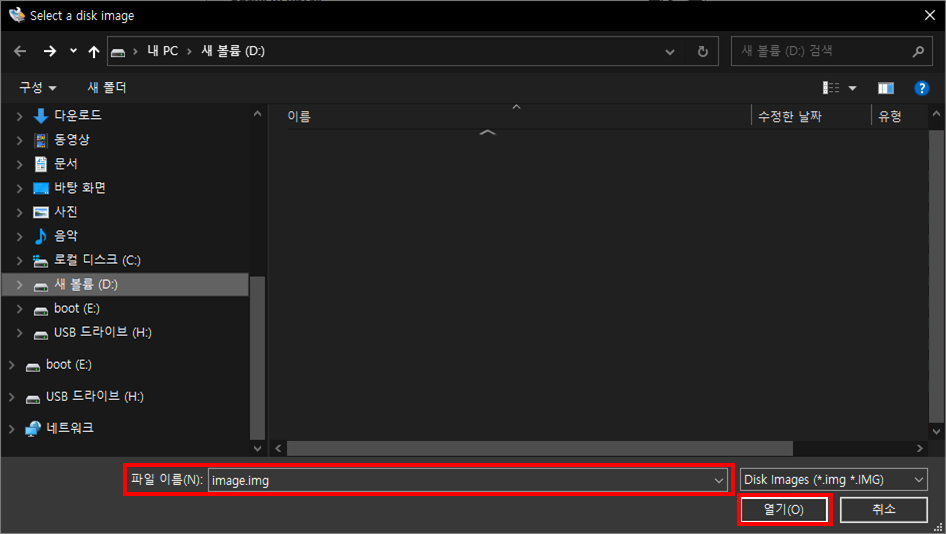This screenshot has height=534, width=946.
Task: Sort by 수정한 날짜 column header
Action: 790,116
